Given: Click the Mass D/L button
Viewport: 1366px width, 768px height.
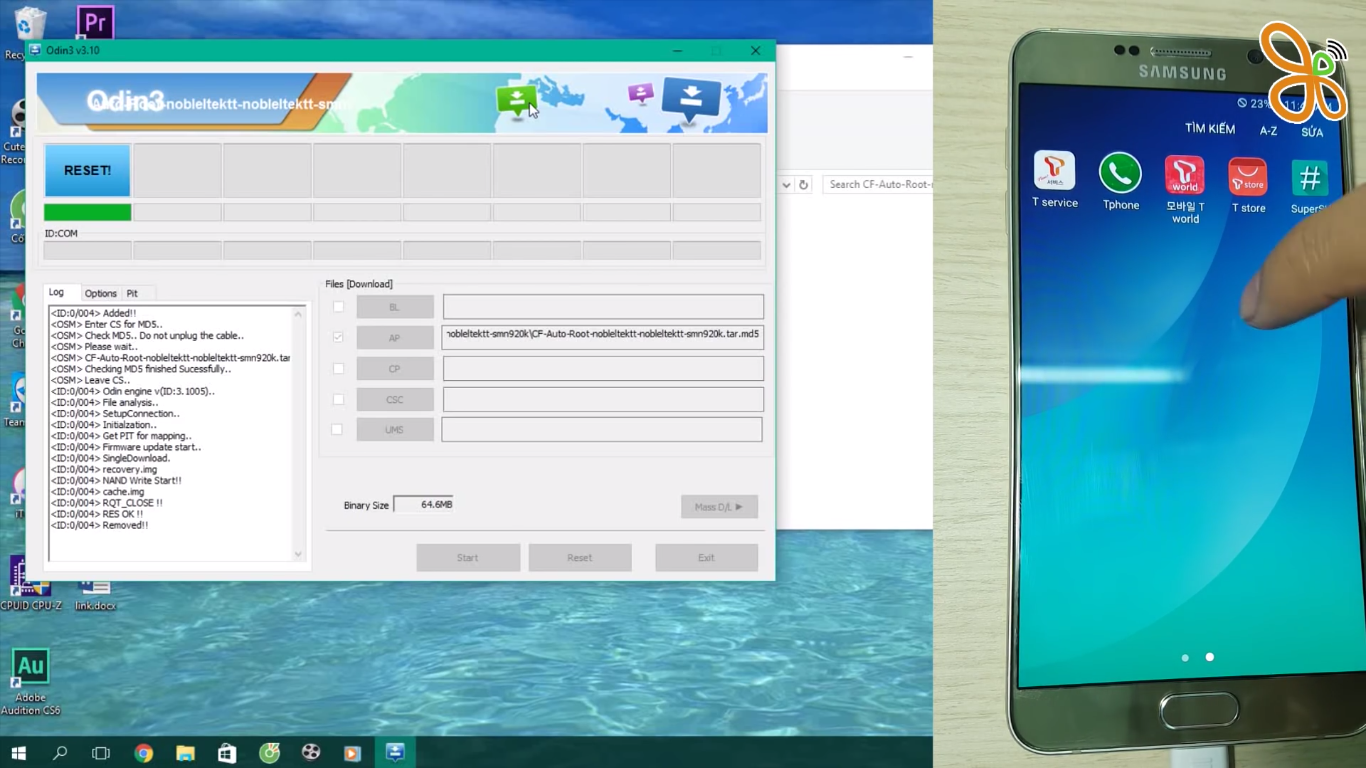Looking at the screenshot, I should (x=719, y=507).
